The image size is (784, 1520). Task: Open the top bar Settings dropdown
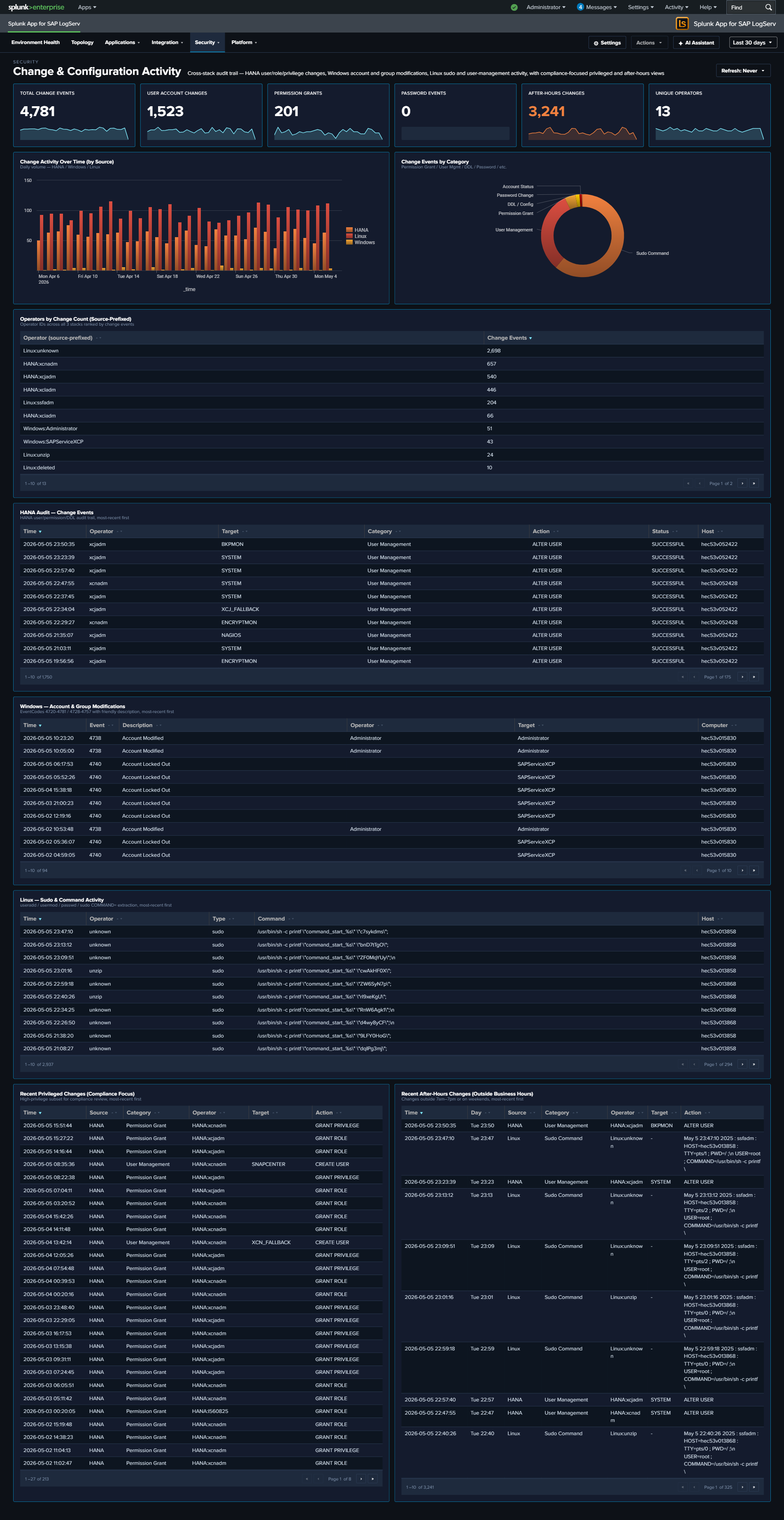(641, 7)
